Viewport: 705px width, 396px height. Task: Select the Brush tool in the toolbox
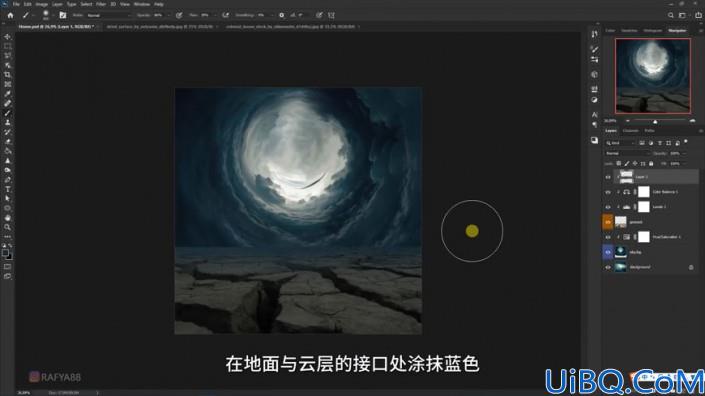8,113
